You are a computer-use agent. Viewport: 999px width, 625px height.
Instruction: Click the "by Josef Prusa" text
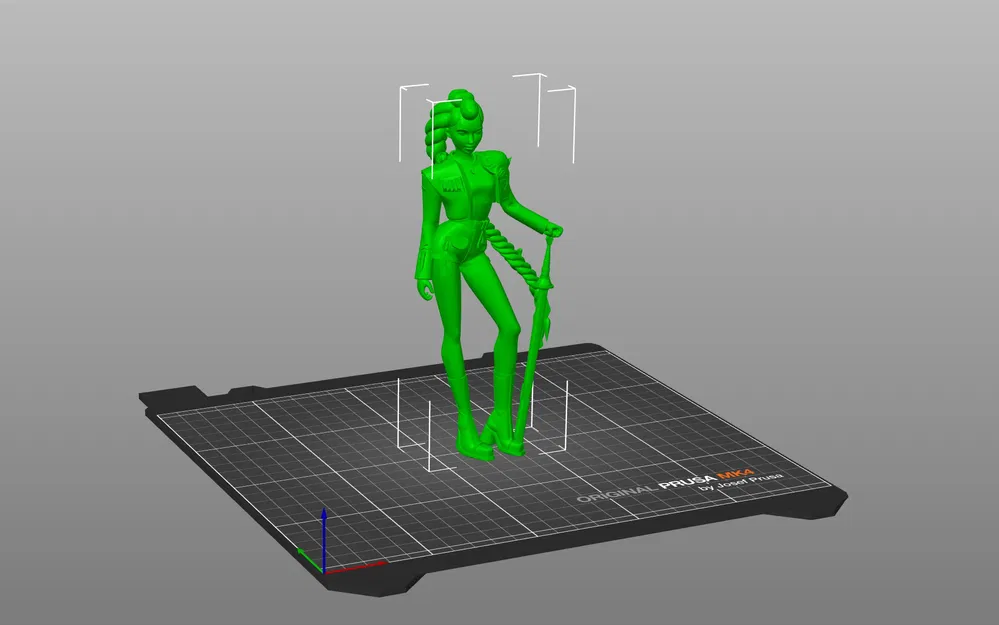pyautogui.click(x=740, y=483)
